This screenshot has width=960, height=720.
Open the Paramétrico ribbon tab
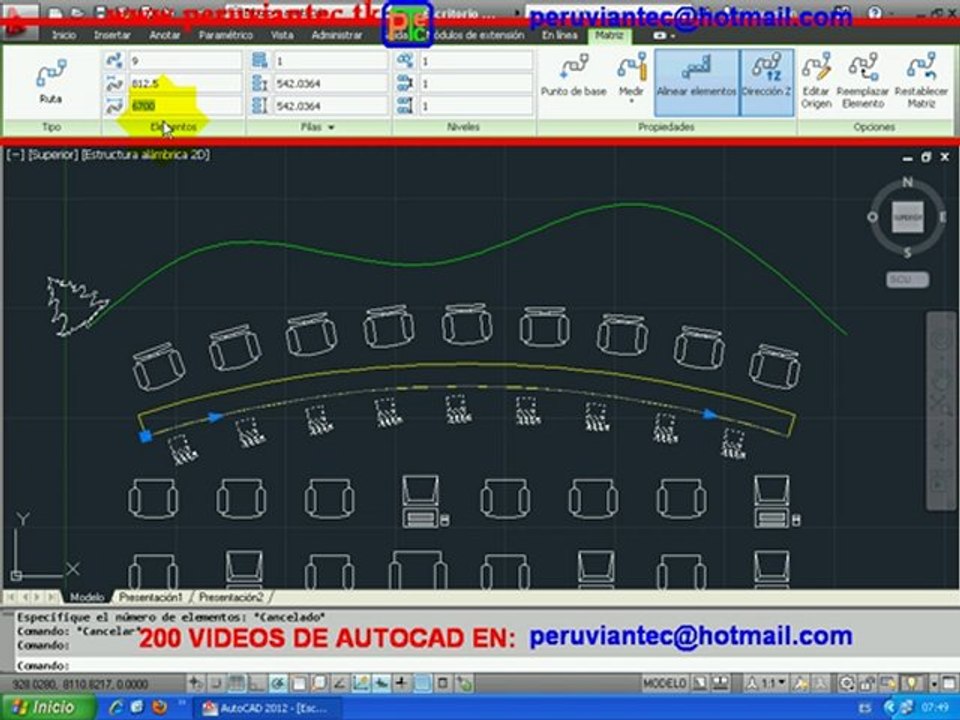[225, 36]
